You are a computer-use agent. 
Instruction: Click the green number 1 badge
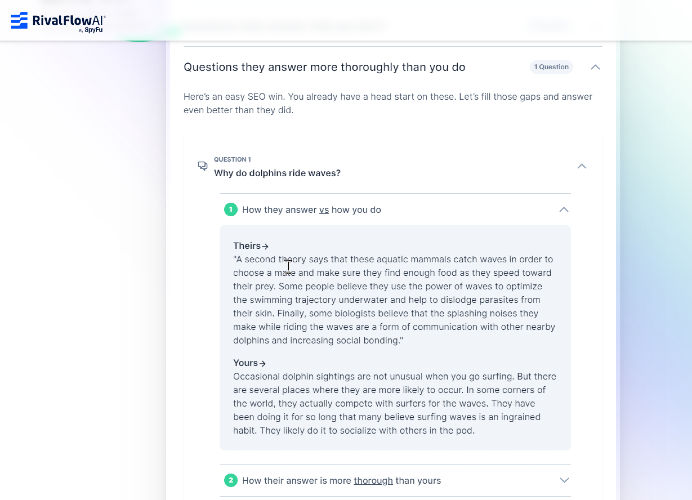230,210
